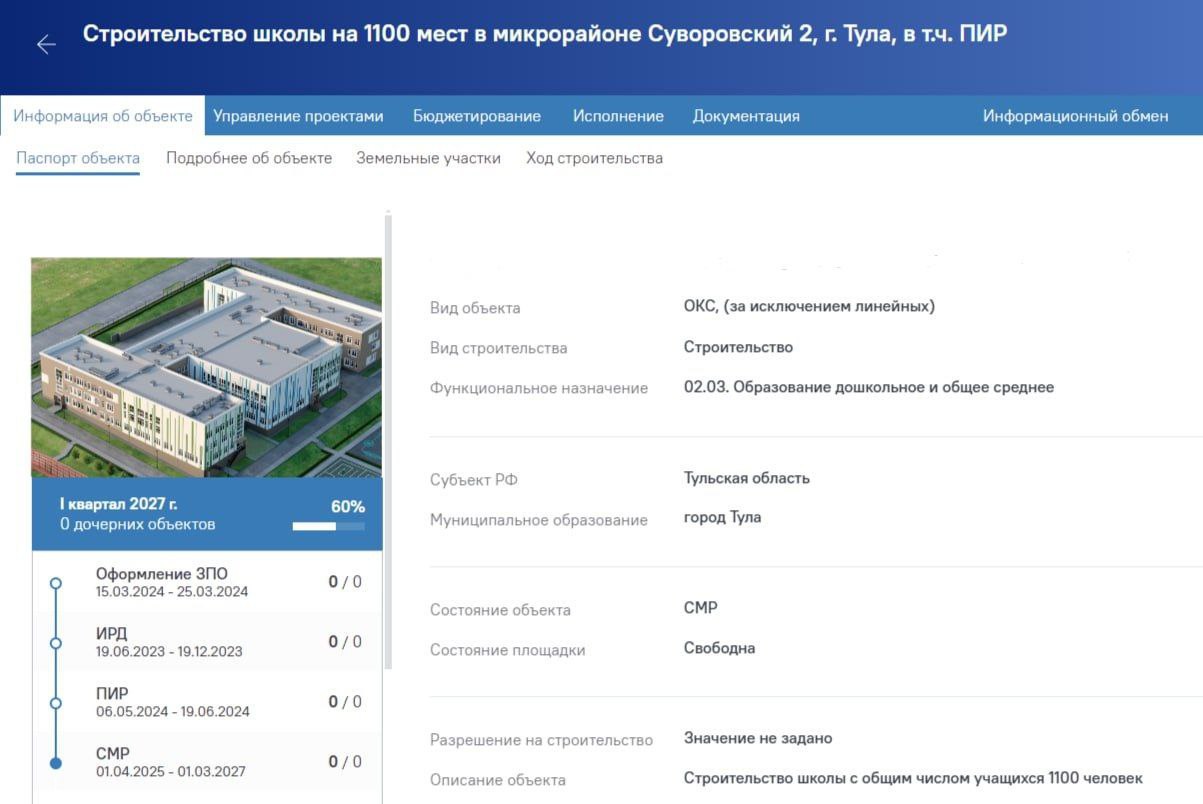
Task: Select the ИРД stage row
Action: pyautogui.click(x=207, y=642)
